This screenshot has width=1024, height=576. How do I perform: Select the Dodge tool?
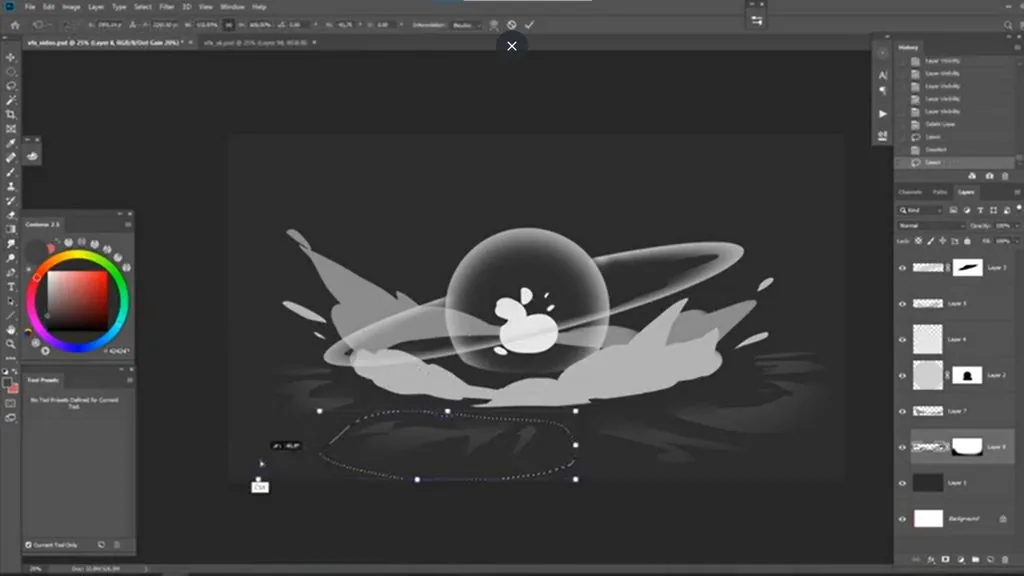[10, 258]
